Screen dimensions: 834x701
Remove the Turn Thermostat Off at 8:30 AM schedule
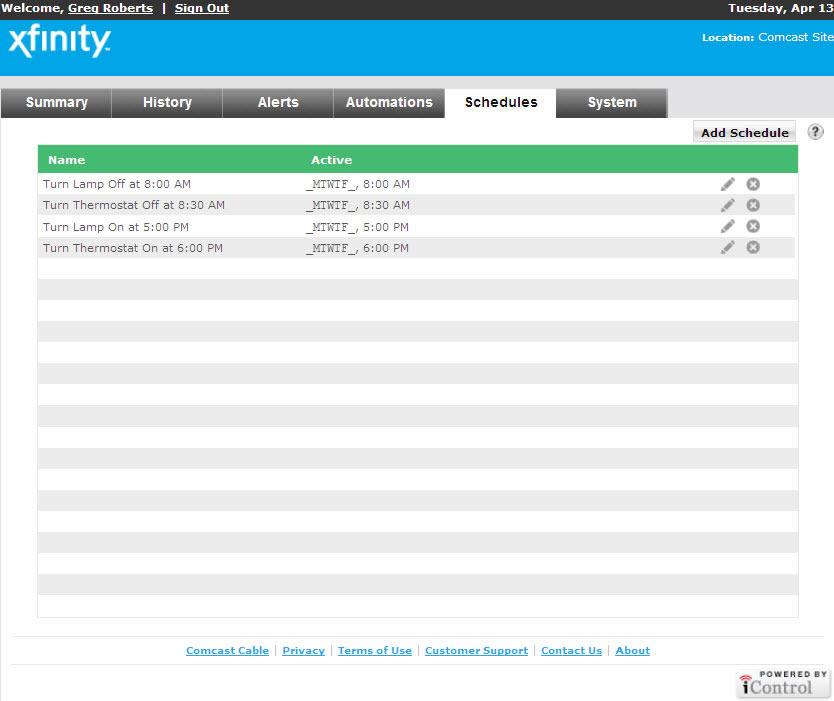coord(753,205)
